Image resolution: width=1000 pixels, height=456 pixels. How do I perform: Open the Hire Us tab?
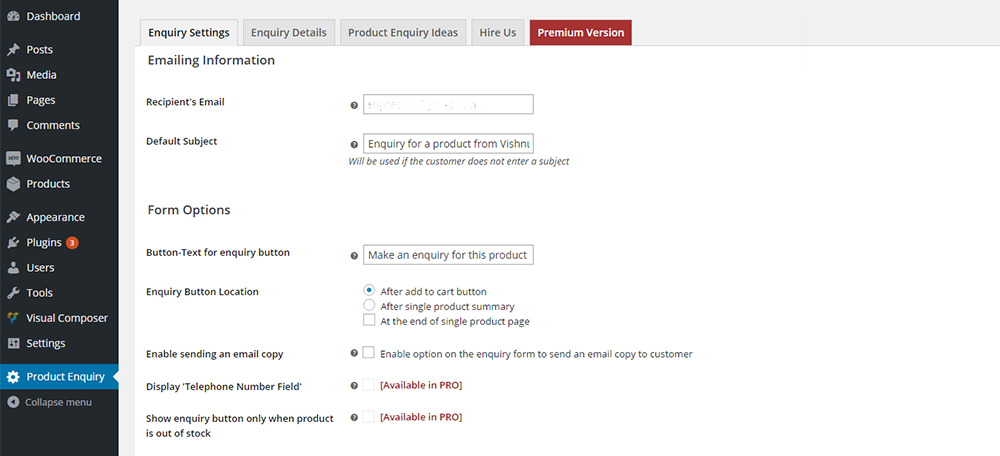tap(497, 33)
